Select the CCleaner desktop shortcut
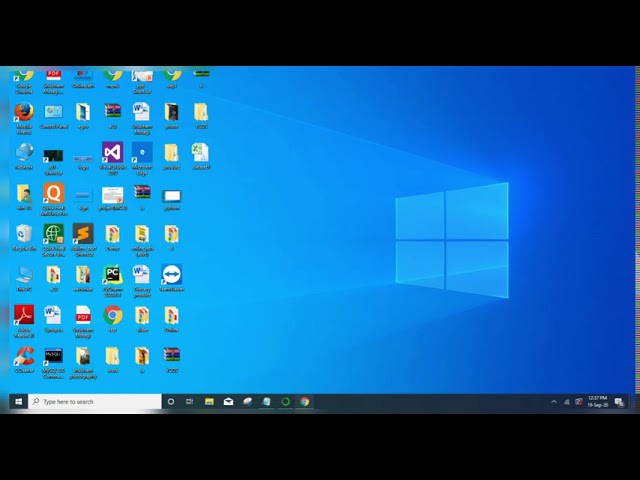 (24, 356)
